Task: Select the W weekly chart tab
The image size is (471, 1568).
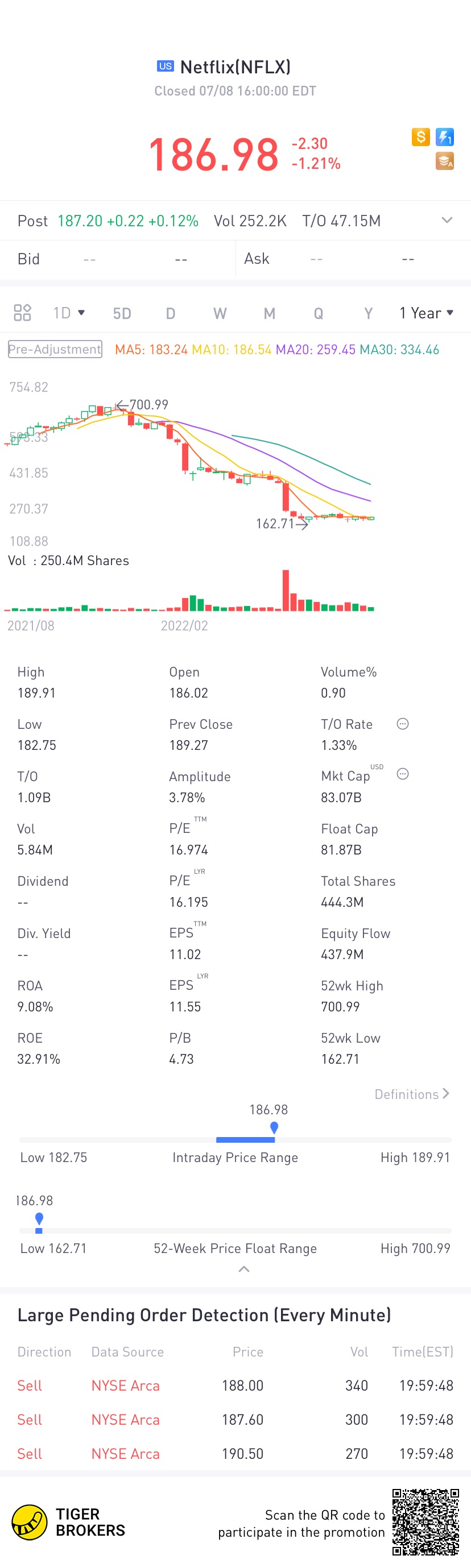Action: pos(220,313)
